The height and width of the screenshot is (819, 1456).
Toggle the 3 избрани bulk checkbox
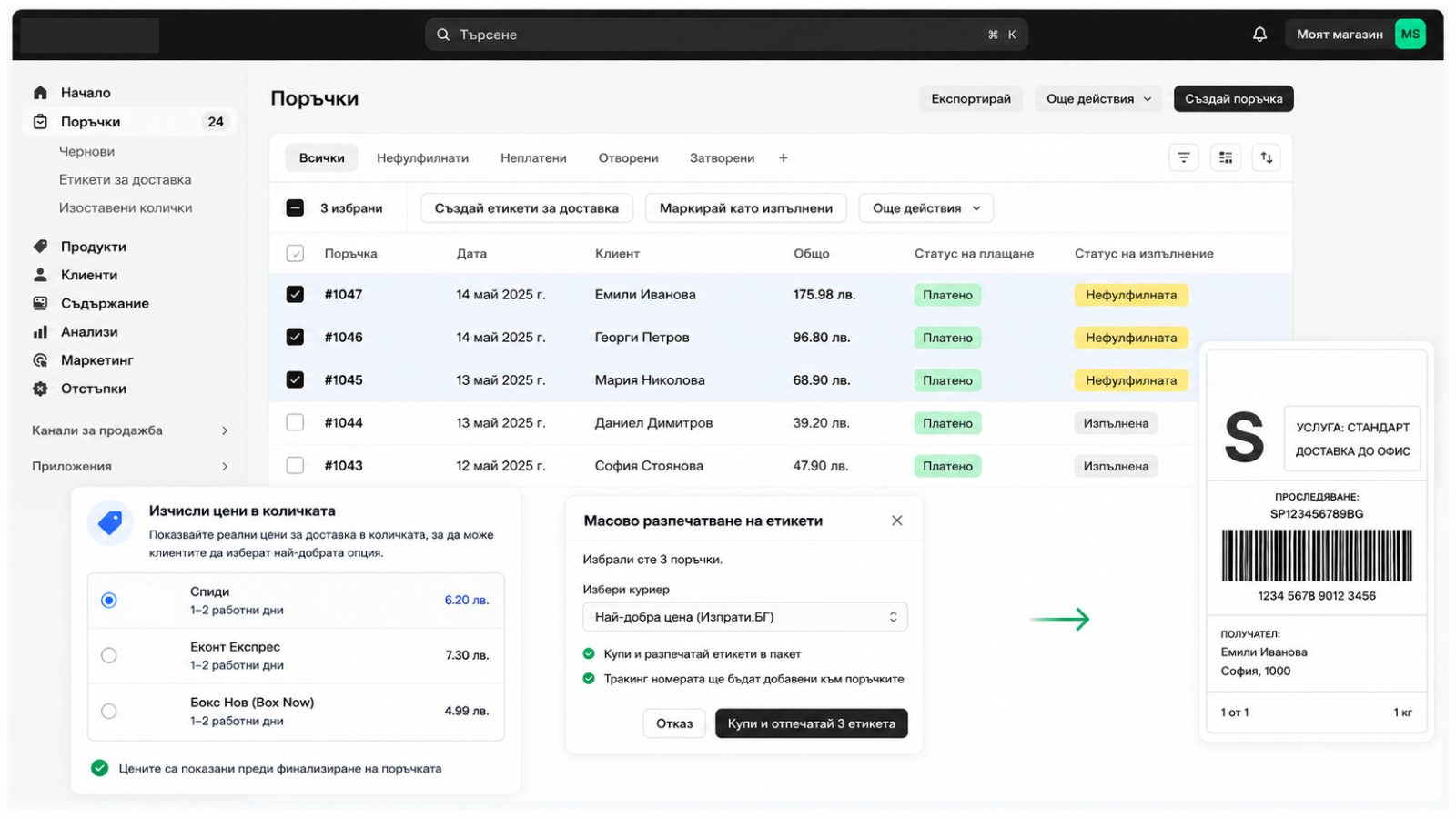pyautogui.click(x=295, y=208)
